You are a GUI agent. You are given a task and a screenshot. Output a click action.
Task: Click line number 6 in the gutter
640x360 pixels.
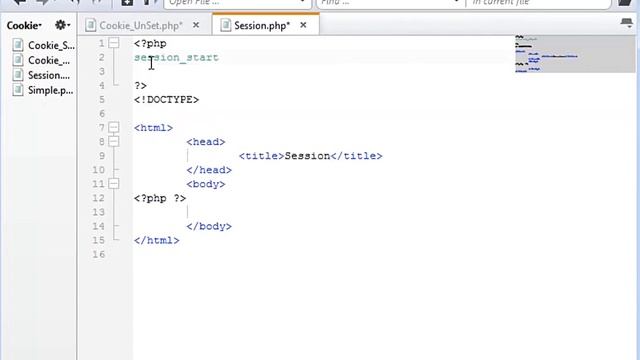pos(102,113)
